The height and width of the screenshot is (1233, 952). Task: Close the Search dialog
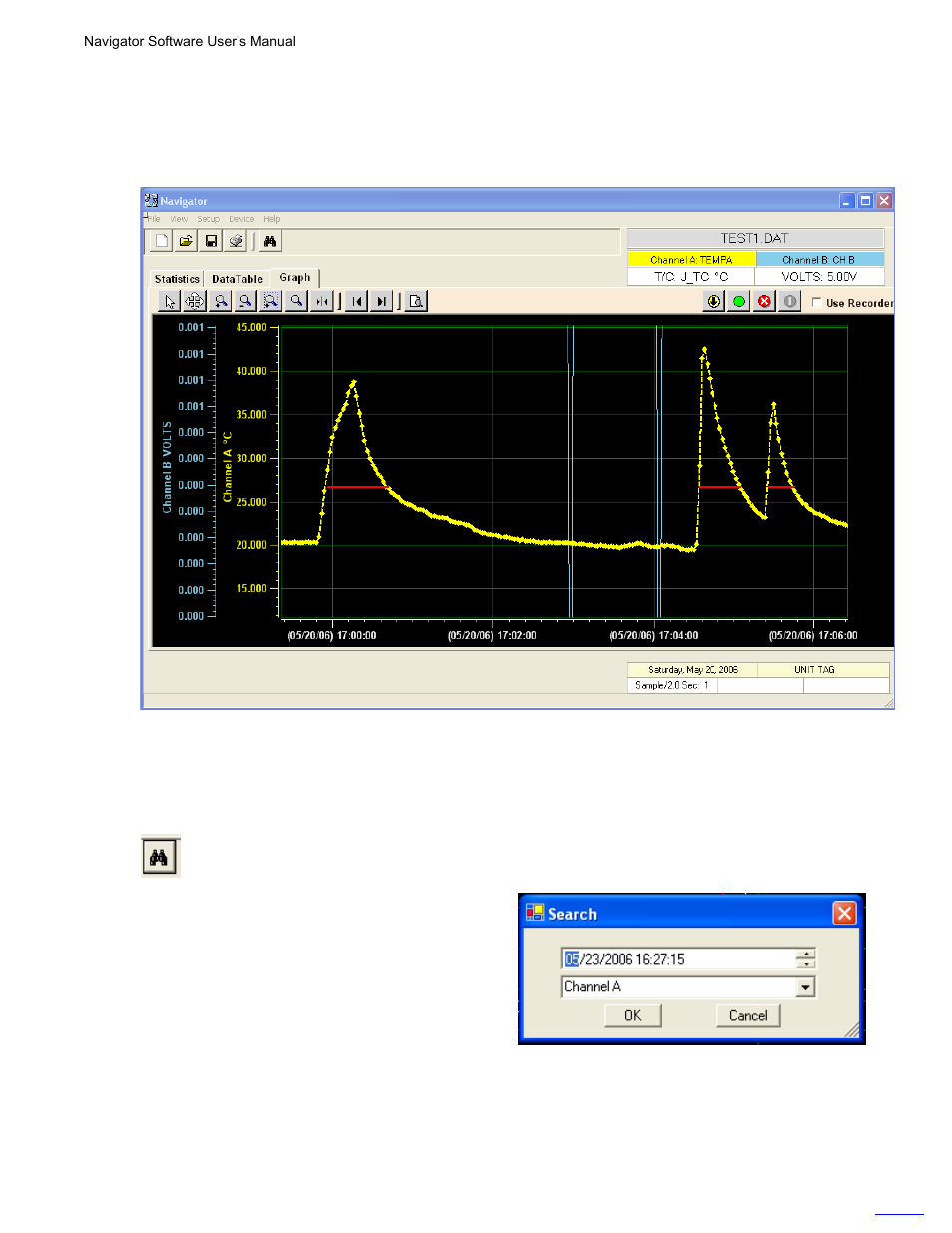coord(844,913)
